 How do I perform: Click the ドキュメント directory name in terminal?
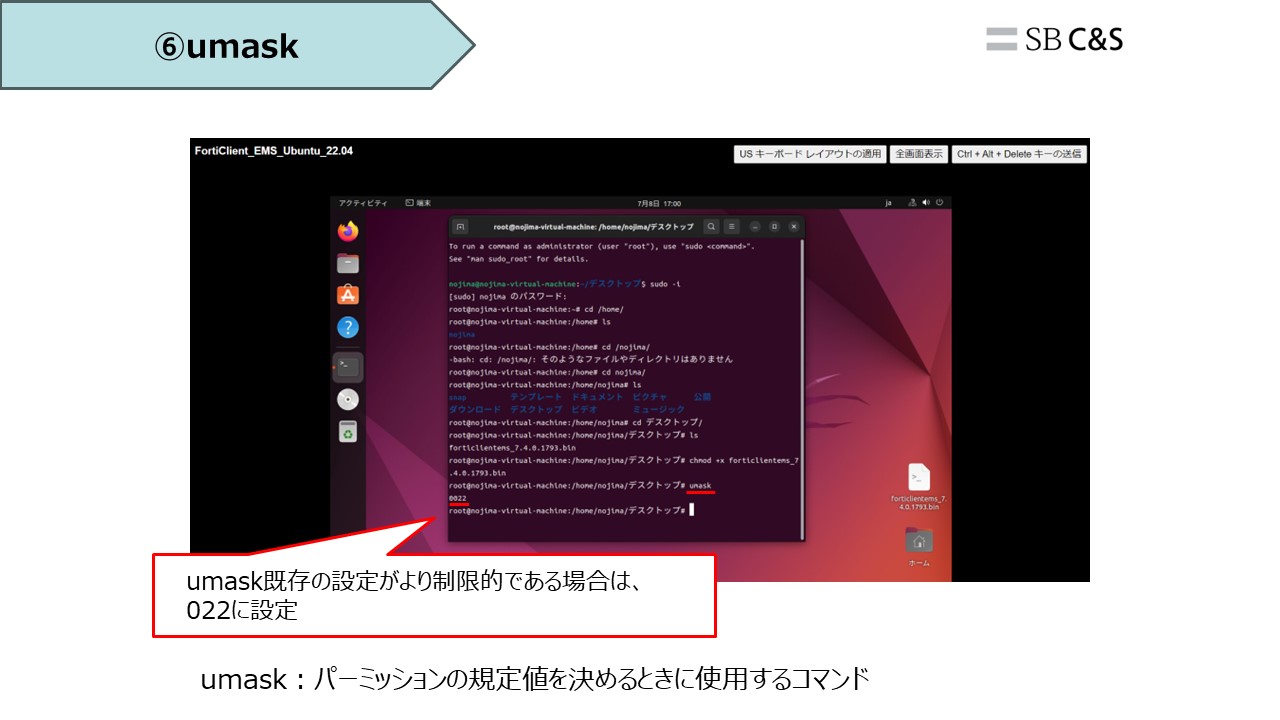(597, 397)
